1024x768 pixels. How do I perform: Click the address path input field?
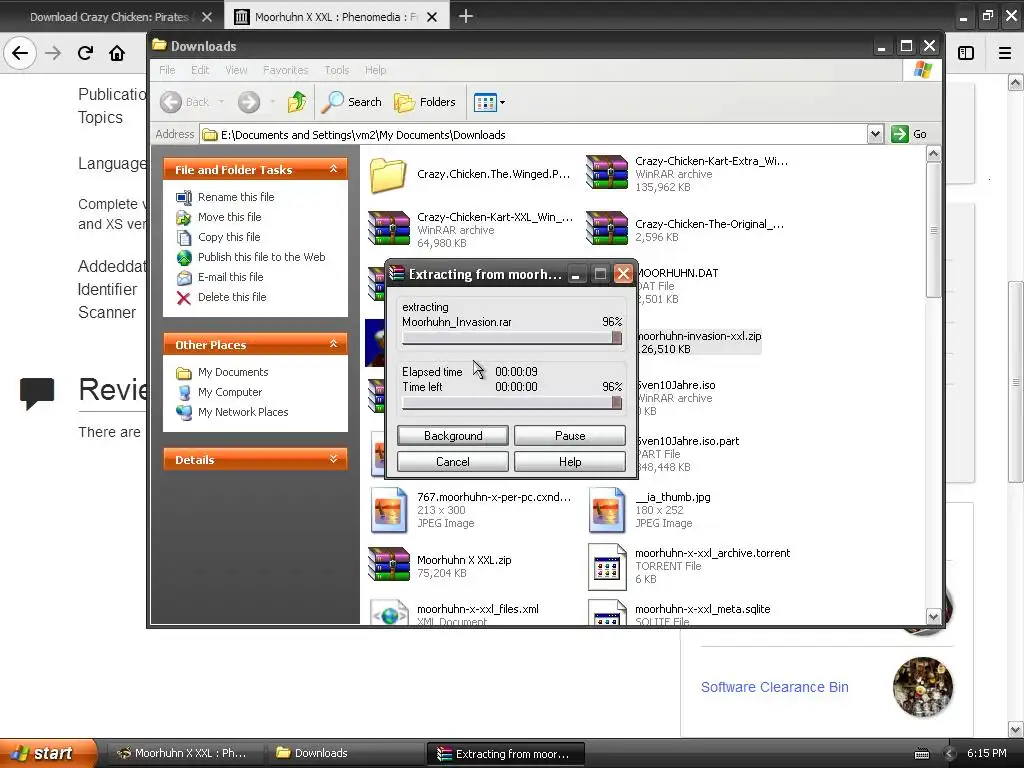pos(532,135)
